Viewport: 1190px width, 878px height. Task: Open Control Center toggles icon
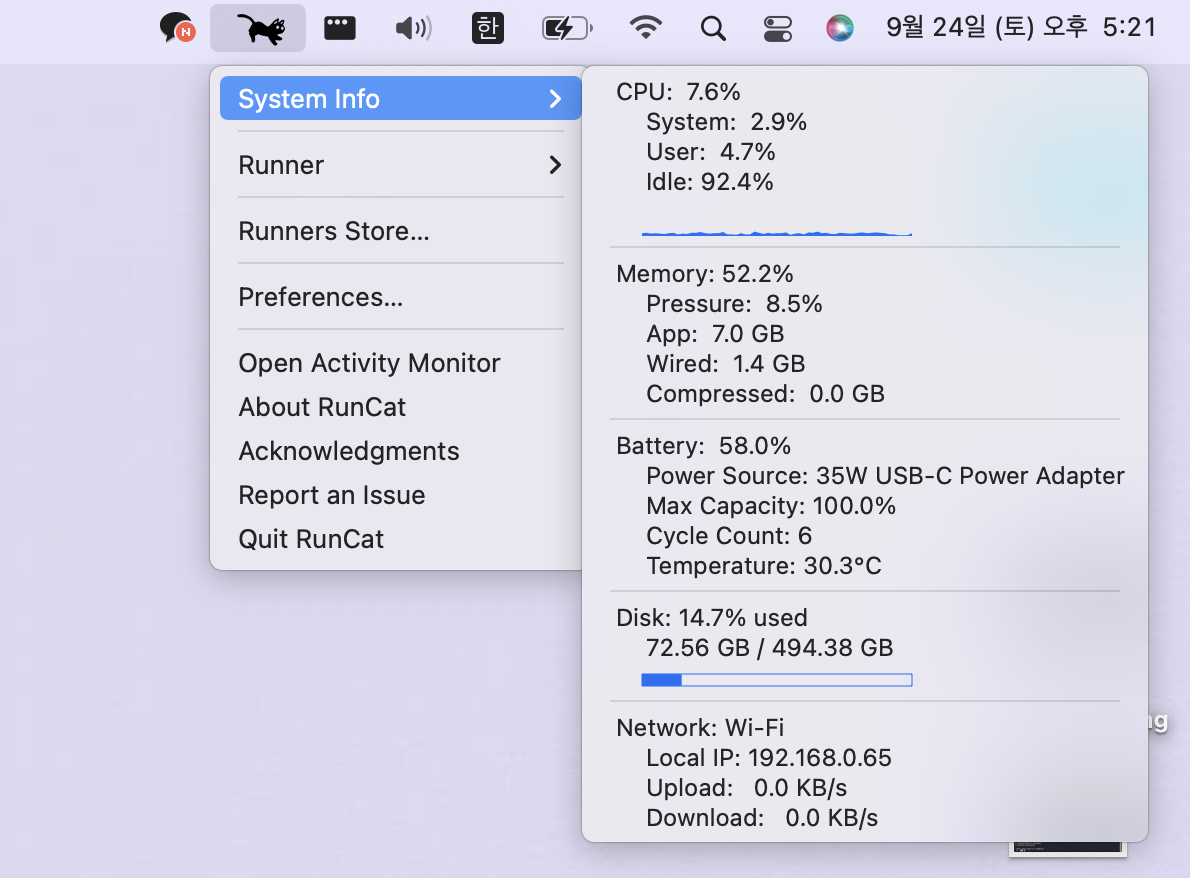[778, 29]
